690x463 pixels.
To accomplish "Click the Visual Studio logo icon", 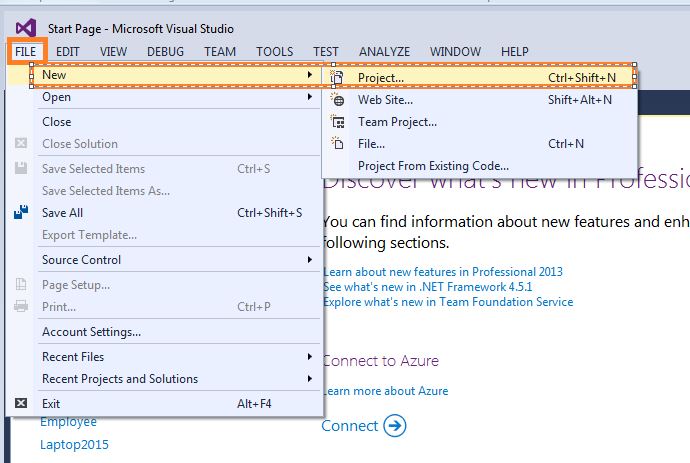I will 26,28.
